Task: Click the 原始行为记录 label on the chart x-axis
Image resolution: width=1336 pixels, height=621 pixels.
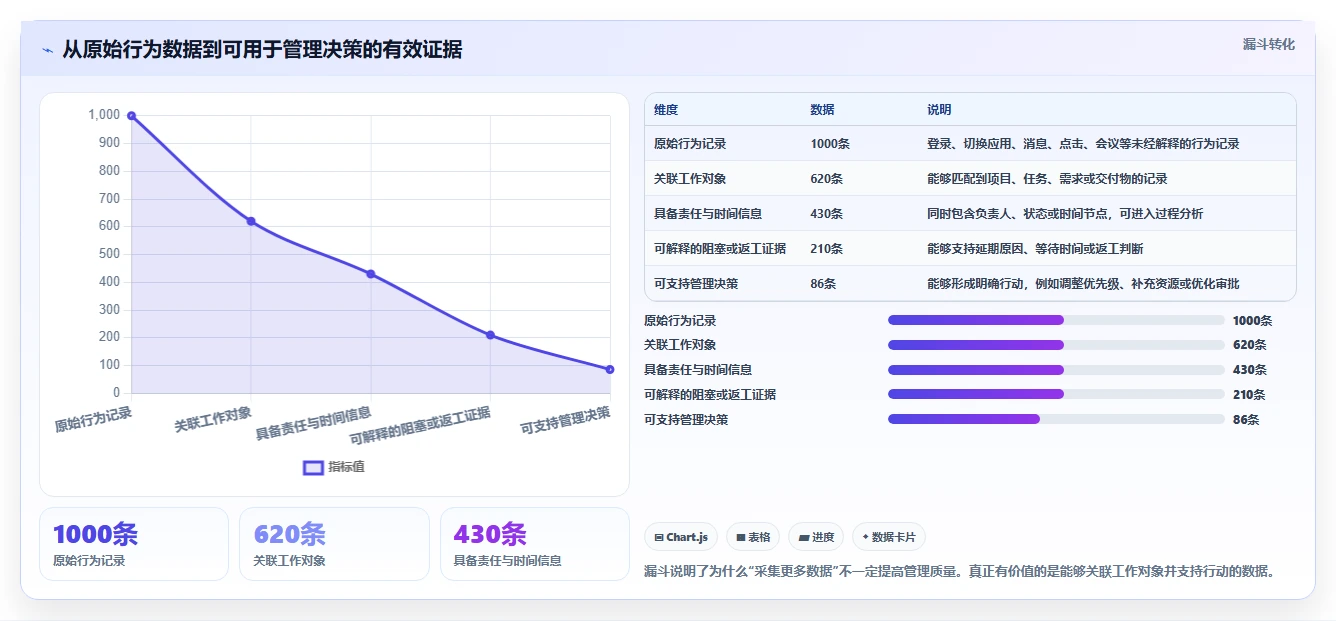Action: [x=93, y=418]
